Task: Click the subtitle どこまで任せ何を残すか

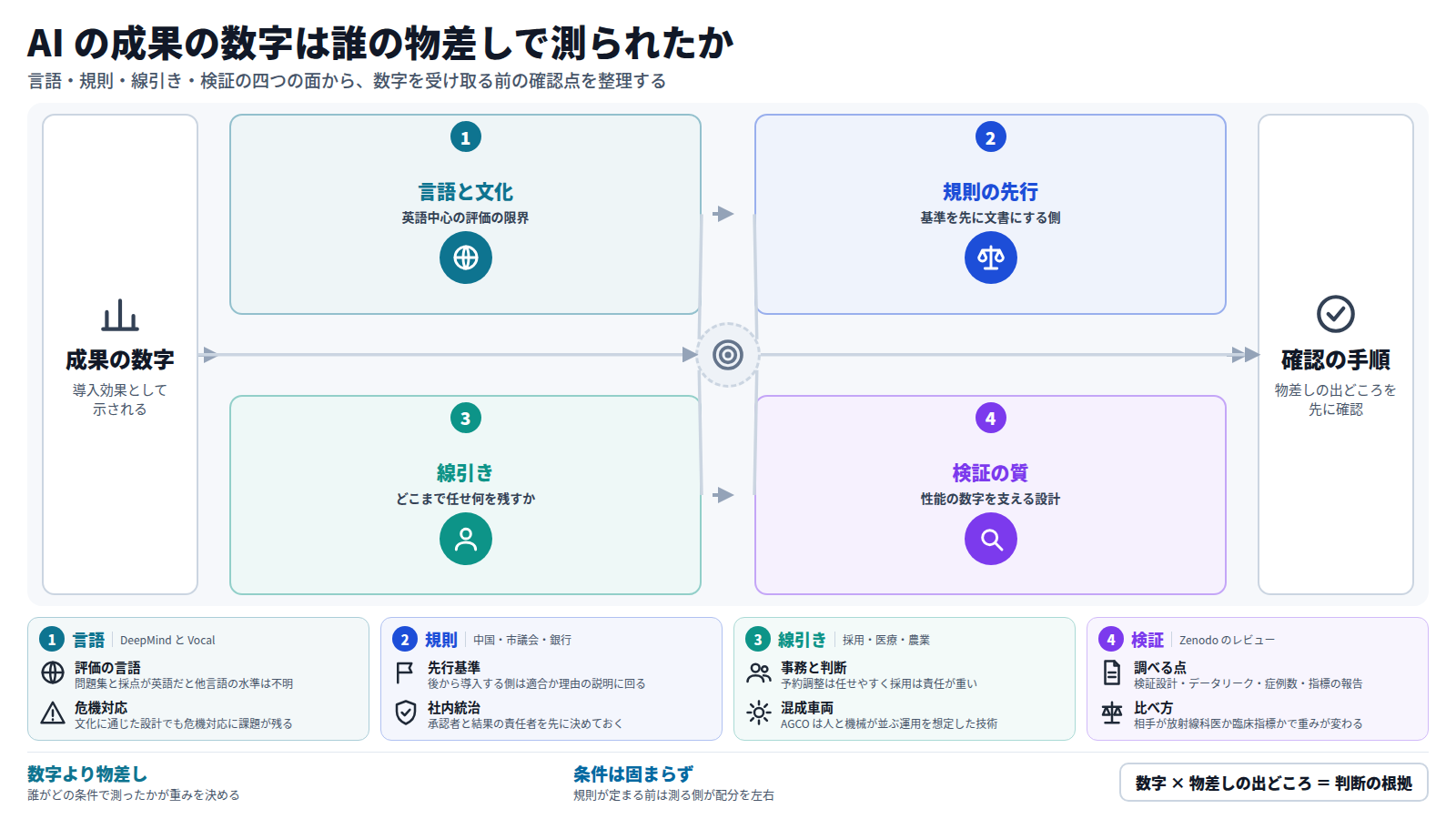Action: pos(466,500)
